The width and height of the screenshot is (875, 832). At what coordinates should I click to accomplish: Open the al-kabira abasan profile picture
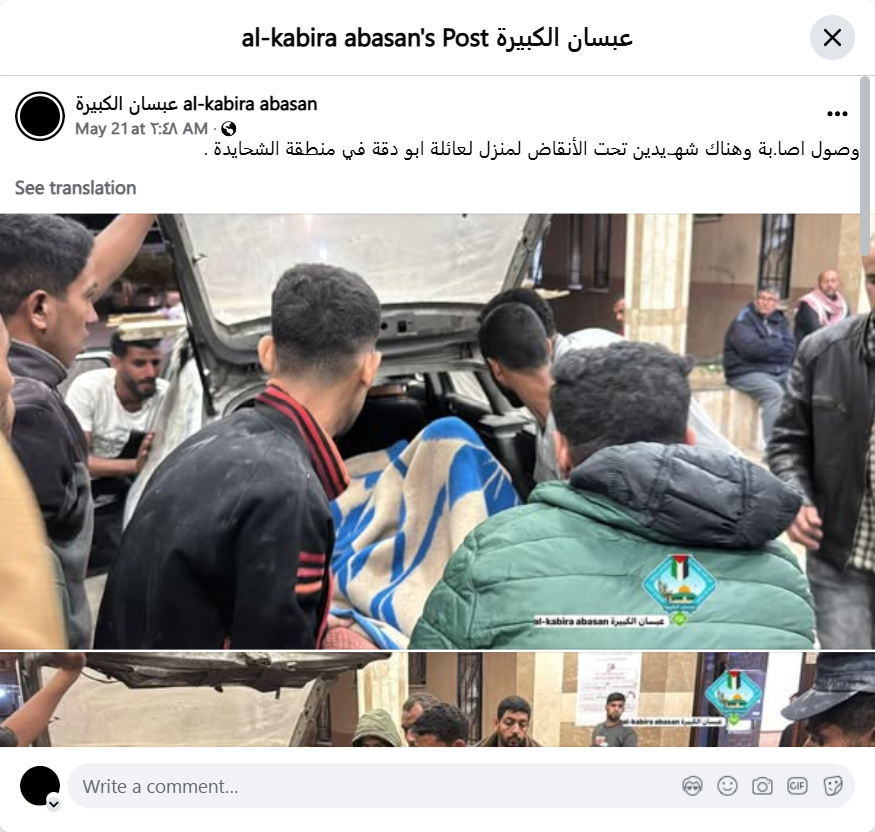coord(40,116)
